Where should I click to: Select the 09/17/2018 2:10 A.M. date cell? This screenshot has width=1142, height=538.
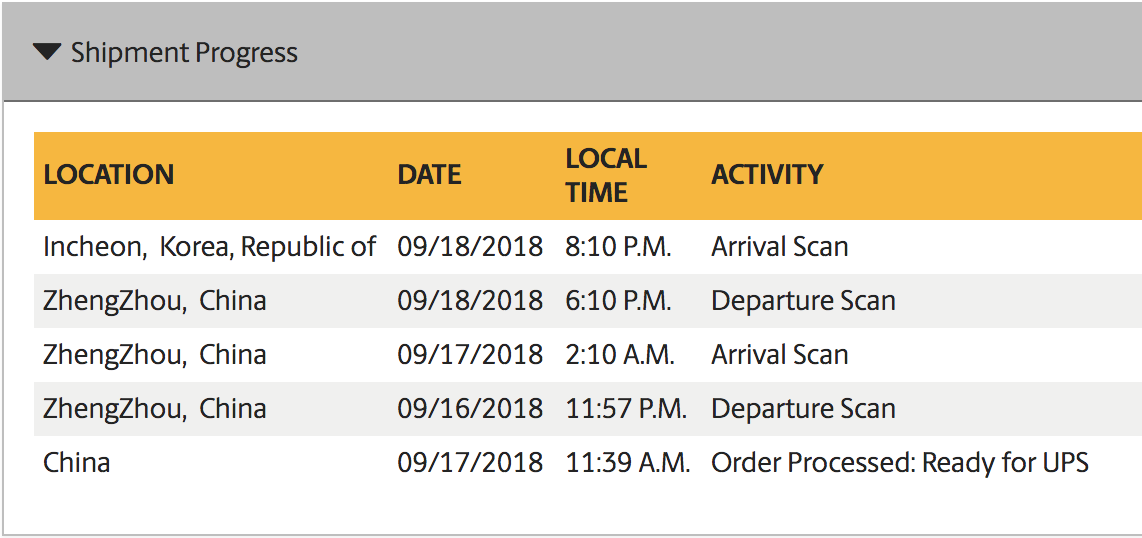click(470, 355)
